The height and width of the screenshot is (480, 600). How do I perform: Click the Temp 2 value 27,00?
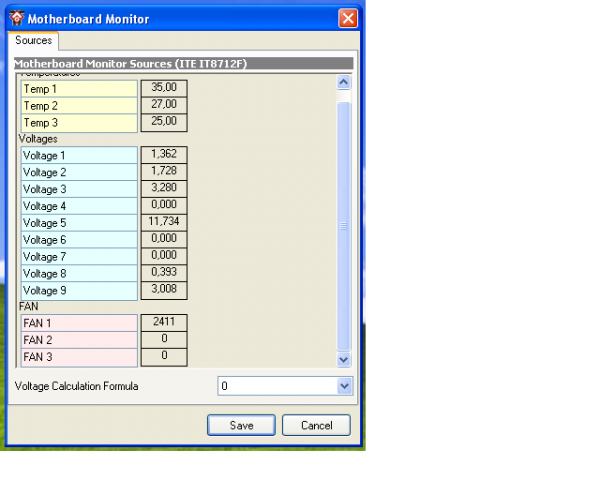pos(164,105)
